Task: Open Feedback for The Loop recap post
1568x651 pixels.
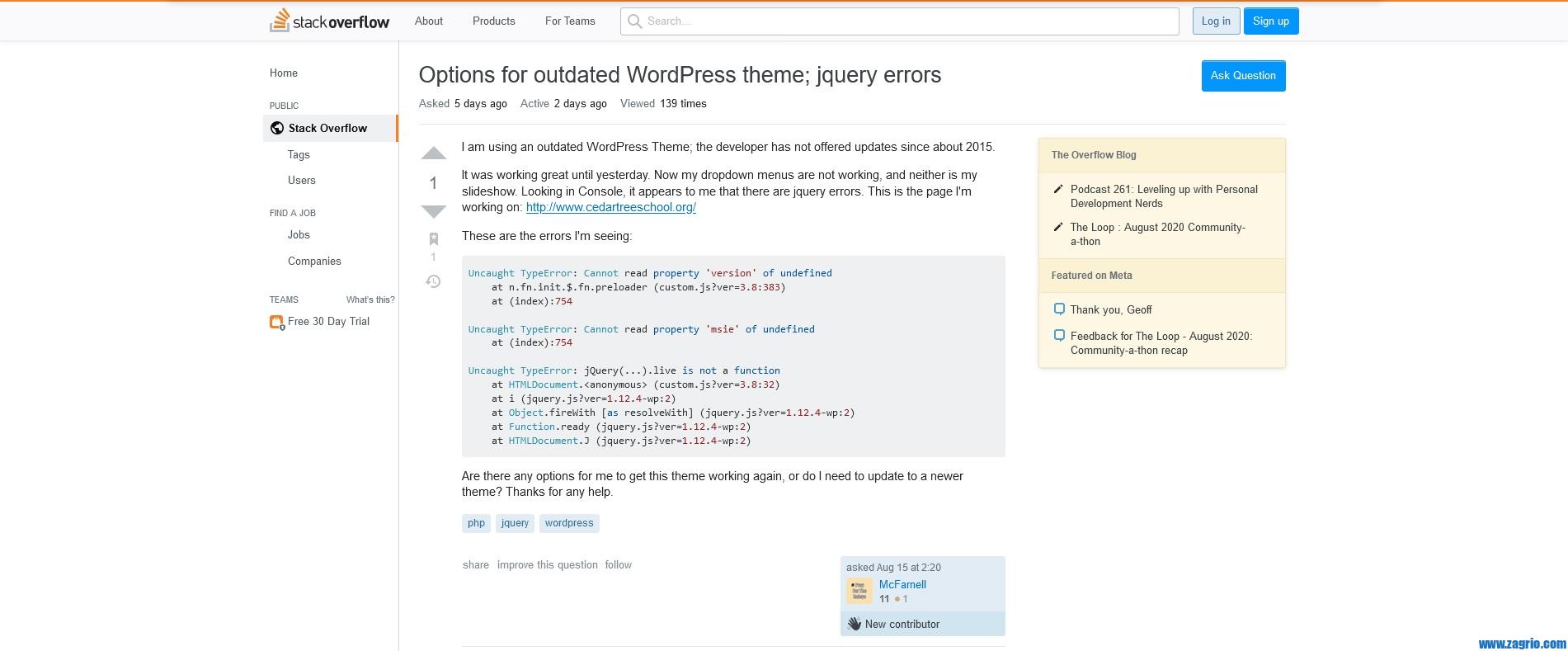Action: 1161,343
